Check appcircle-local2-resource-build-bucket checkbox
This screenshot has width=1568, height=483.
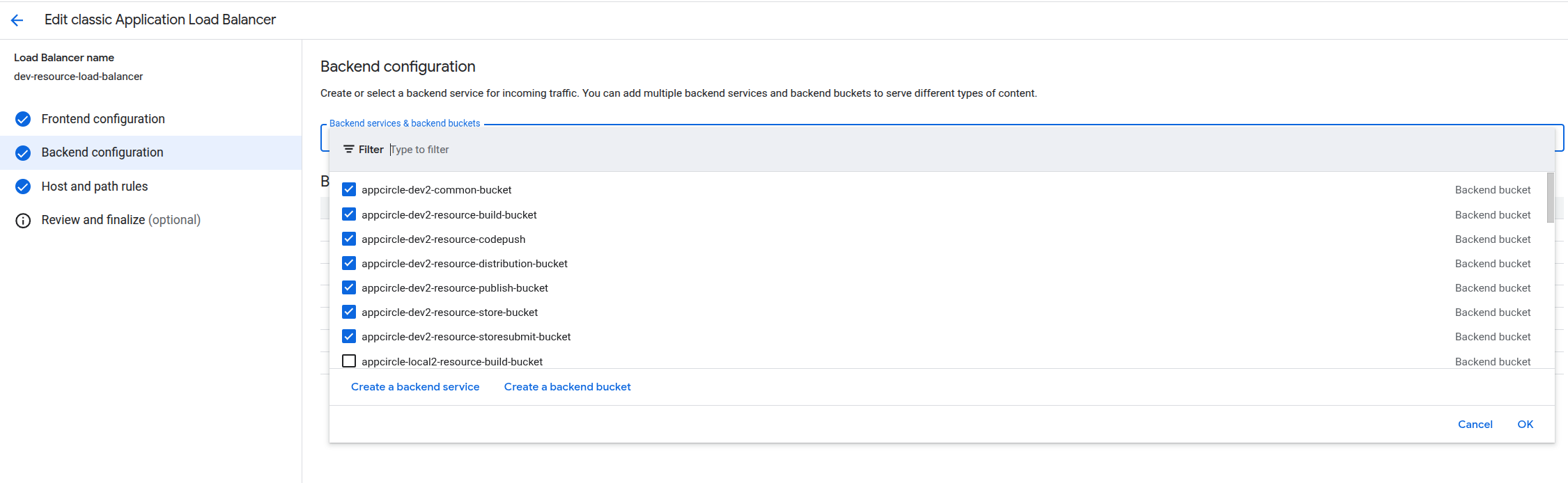(x=349, y=361)
